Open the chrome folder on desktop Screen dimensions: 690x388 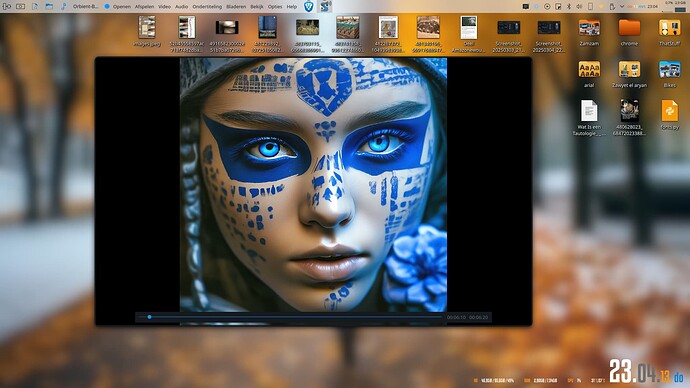pyautogui.click(x=629, y=31)
